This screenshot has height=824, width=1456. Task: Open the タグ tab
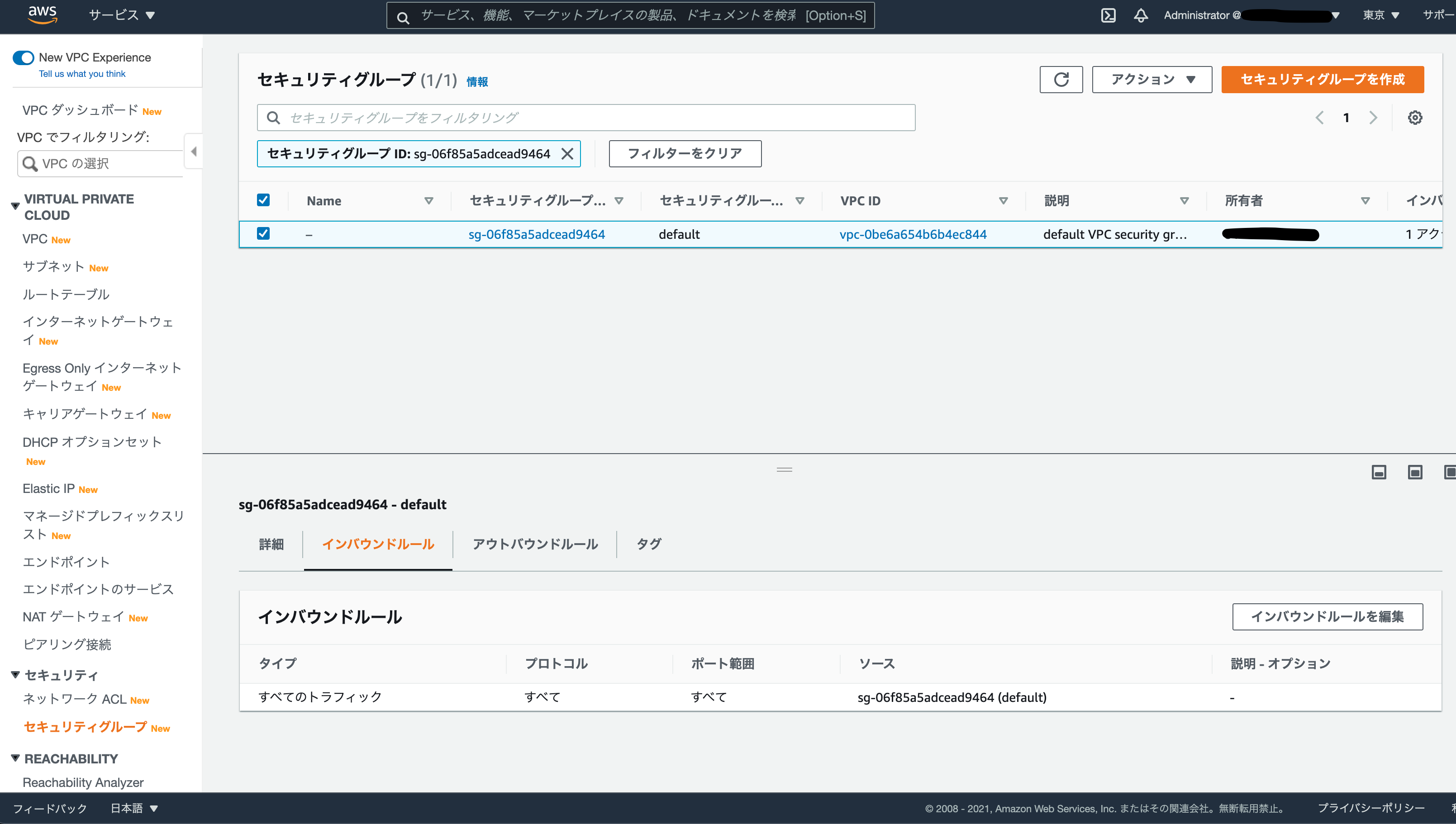pos(648,544)
